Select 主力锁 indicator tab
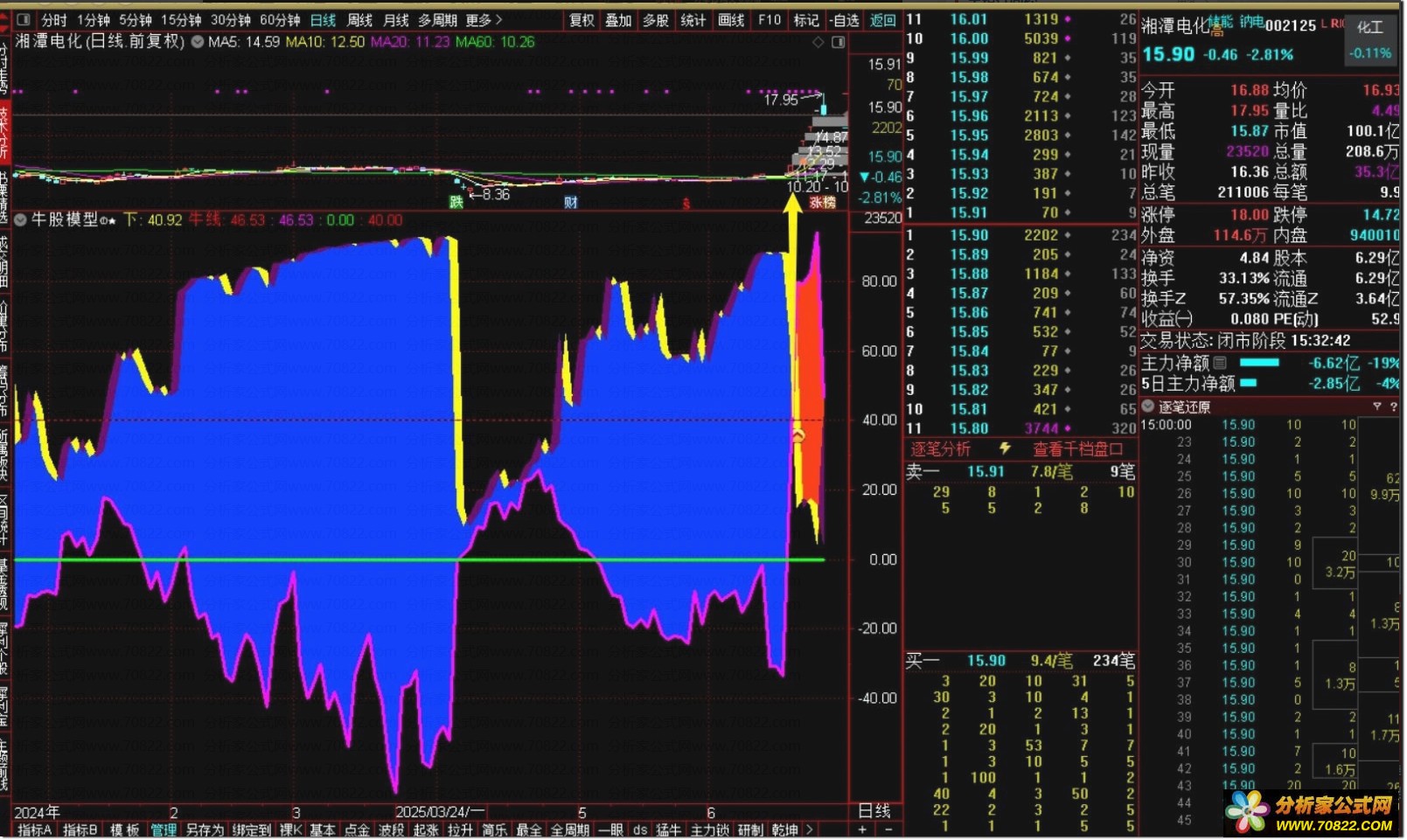This screenshot has height=840, width=1407. click(710, 830)
